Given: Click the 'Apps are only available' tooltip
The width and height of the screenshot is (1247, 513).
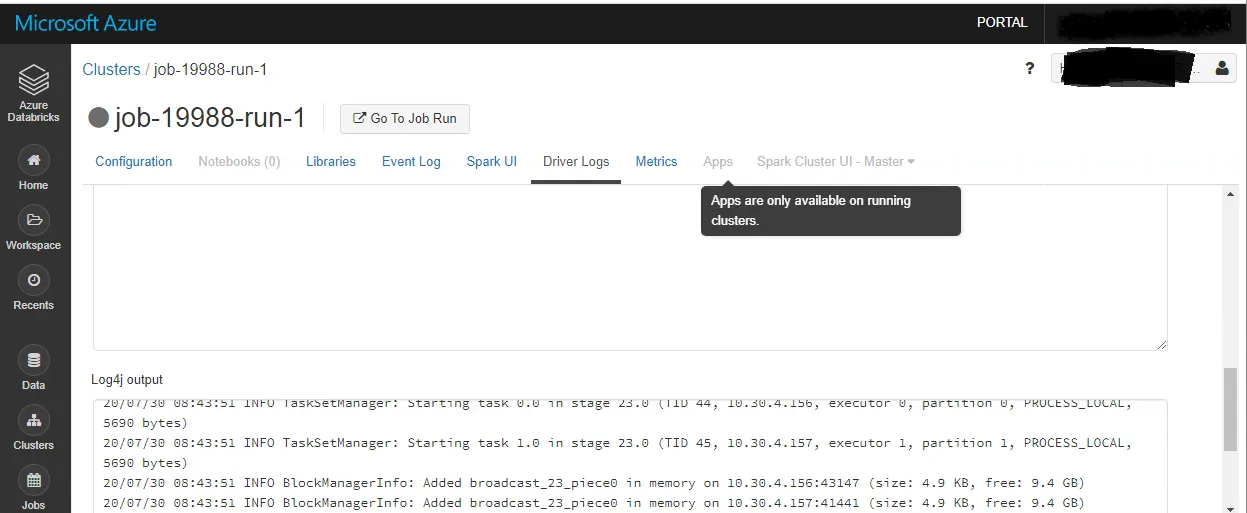Looking at the screenshot, I should [831, 211].
